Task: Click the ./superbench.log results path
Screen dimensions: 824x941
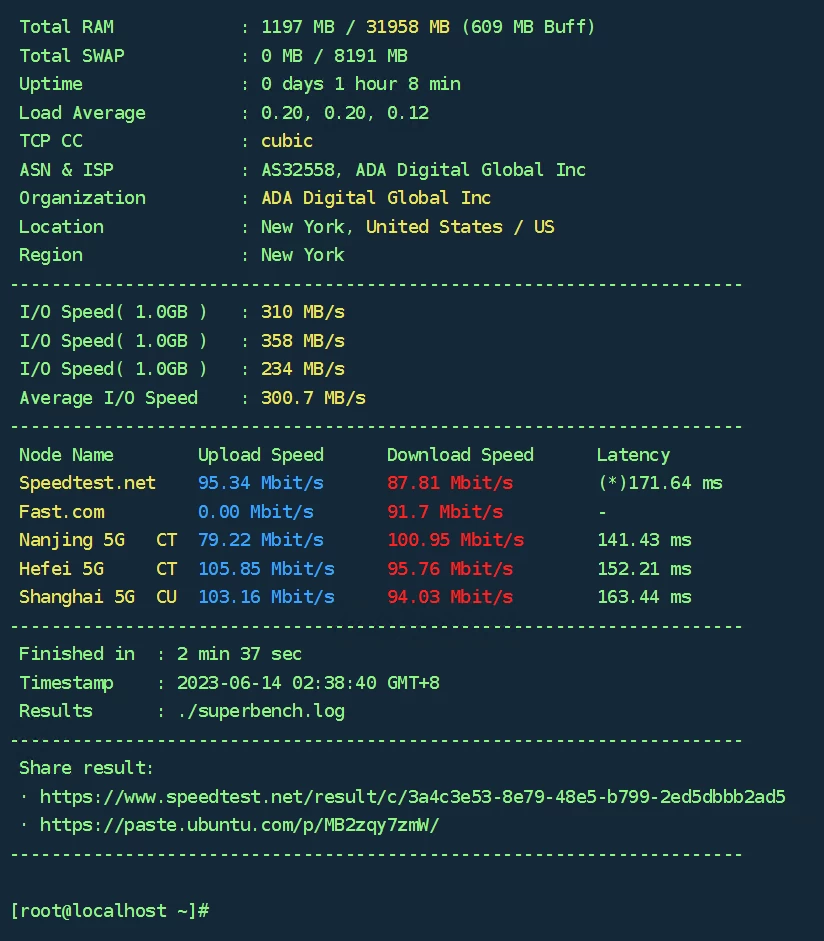Action: pyautogui.click(x=260, y=711)
